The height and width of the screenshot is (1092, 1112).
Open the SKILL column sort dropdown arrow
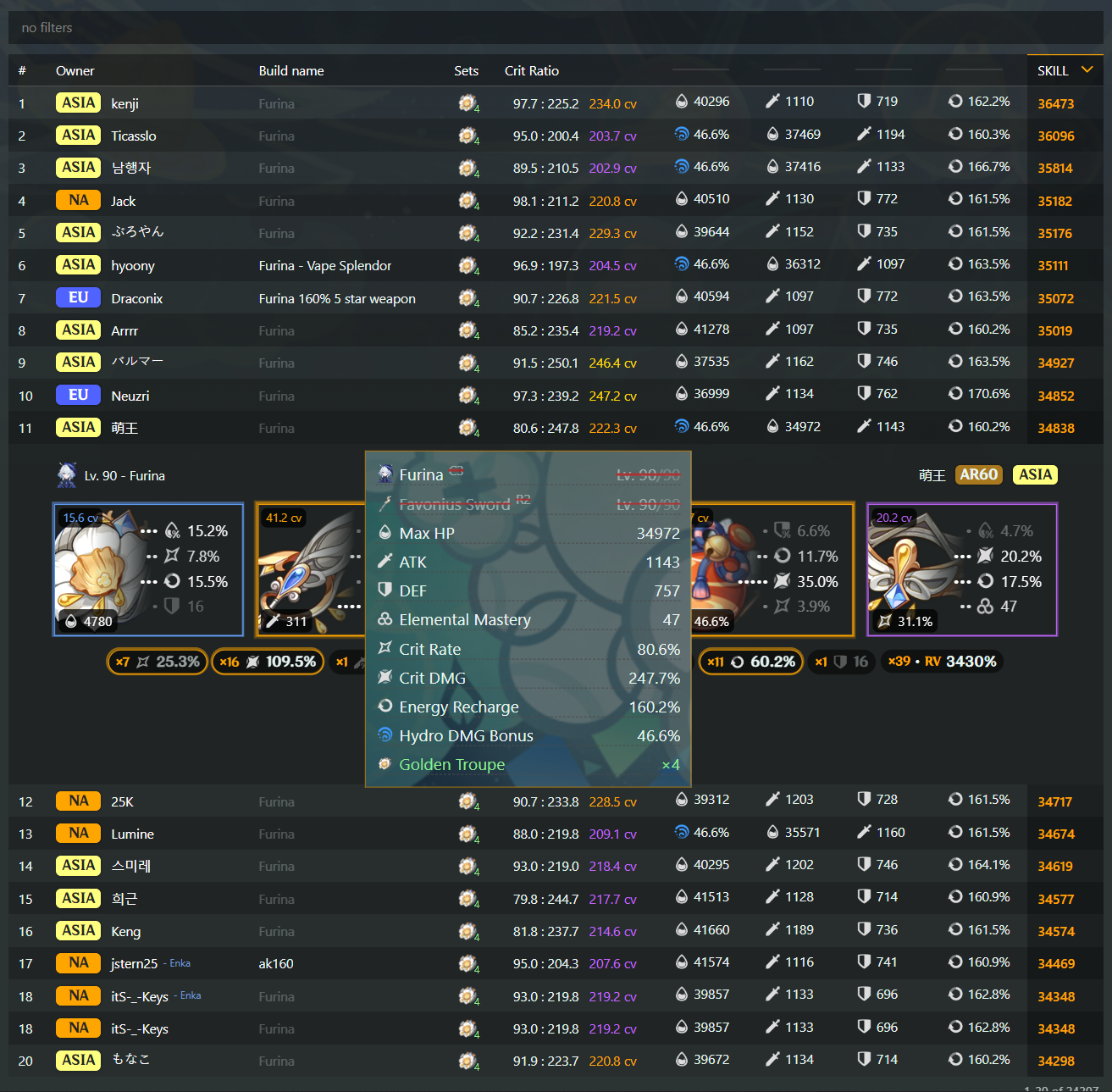(1087, 69)
